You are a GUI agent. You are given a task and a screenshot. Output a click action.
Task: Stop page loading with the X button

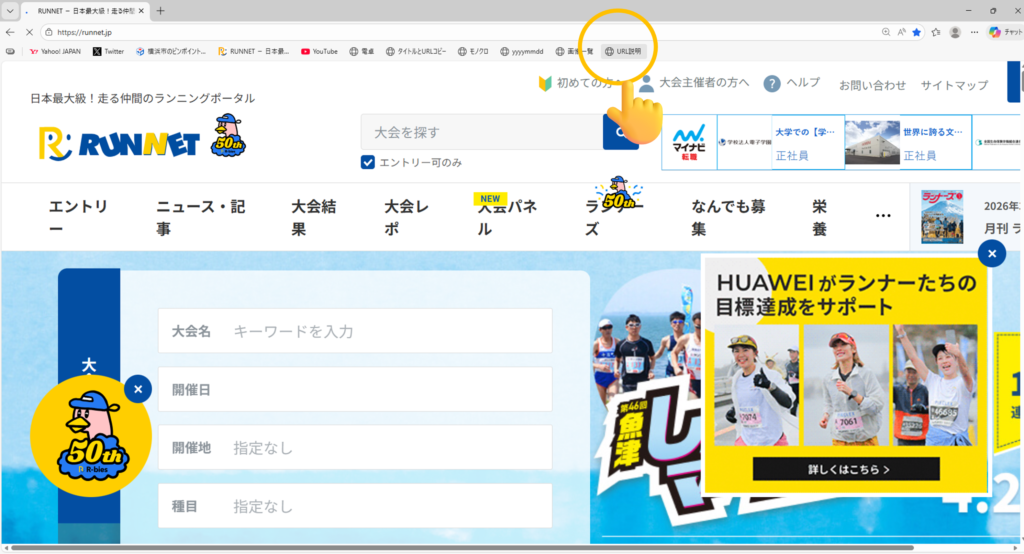pos(28,32)
